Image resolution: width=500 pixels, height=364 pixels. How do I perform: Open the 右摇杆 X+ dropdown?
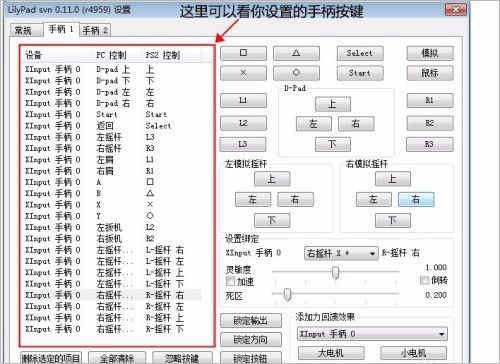(x=341, y=254)
